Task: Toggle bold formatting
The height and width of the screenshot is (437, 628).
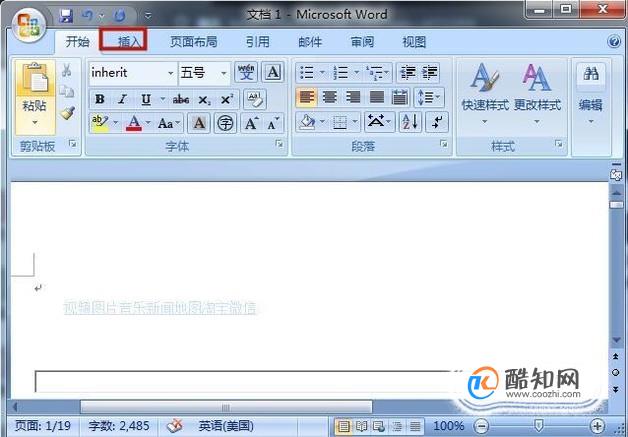Action: [100, 99]
